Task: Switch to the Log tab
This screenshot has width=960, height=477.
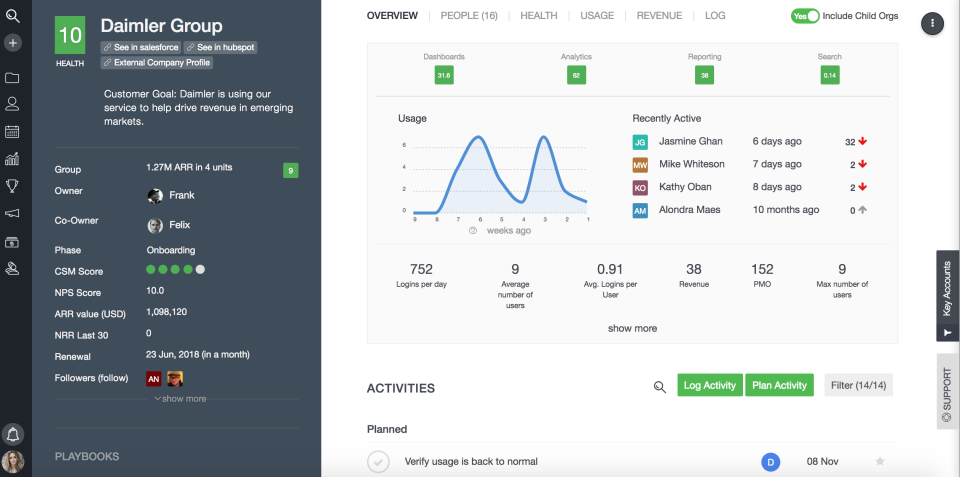Action: click(x=715, y=16)
